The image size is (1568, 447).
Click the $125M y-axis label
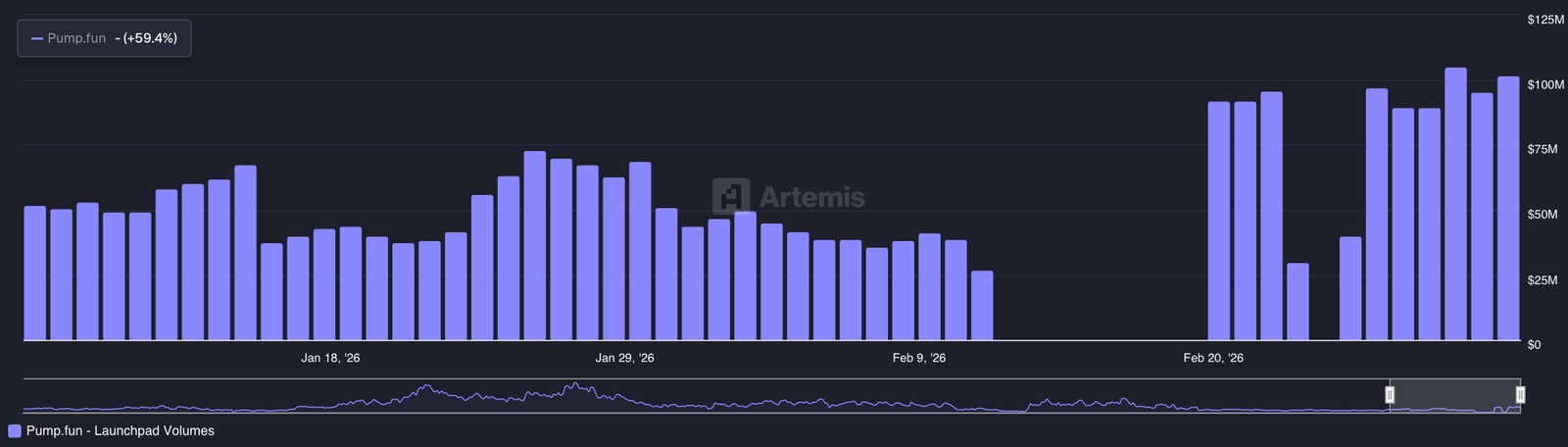pos(1545,20)
